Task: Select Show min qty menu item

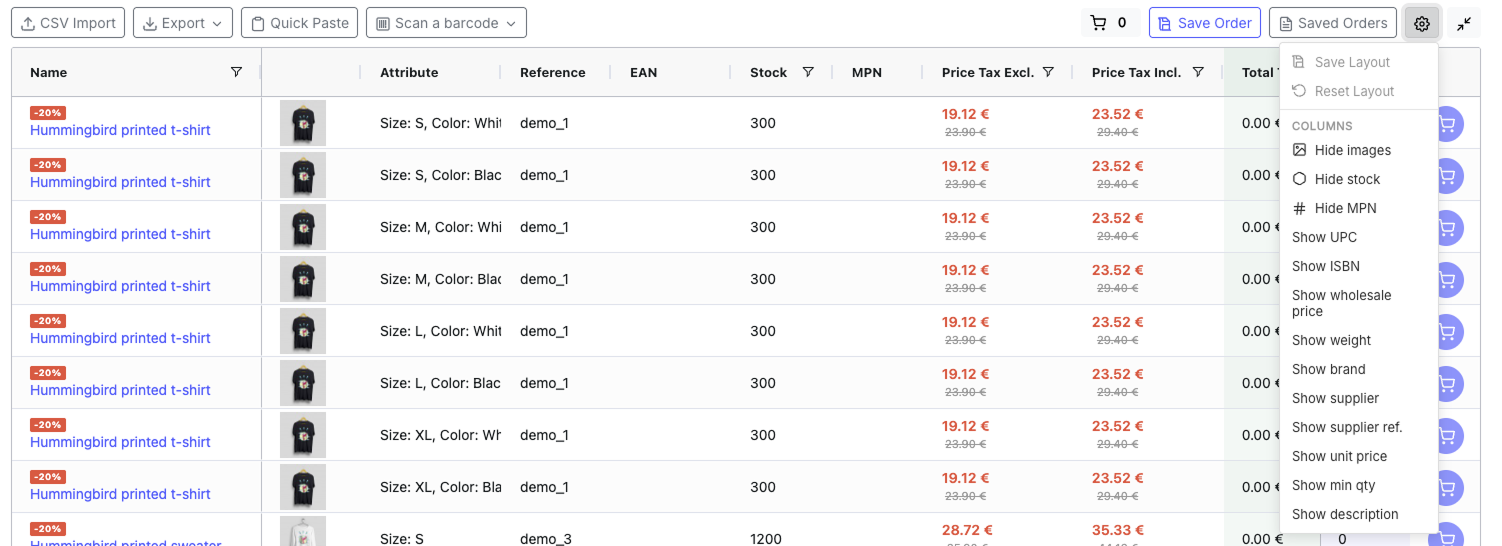Action: pyautogui.click(x=1359, y=485)
